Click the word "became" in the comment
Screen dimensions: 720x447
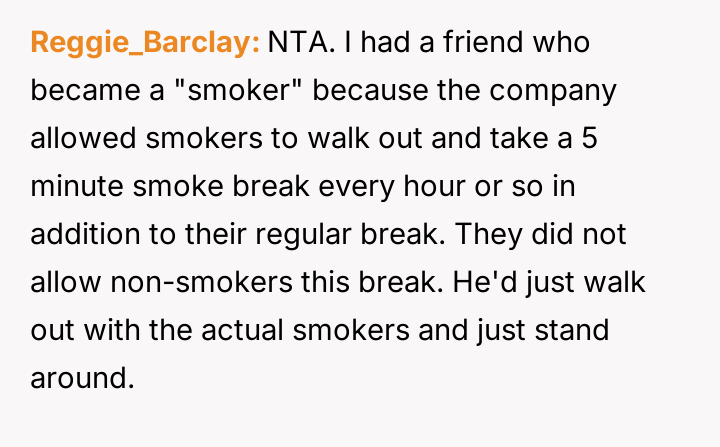click(x=81, y=91)
